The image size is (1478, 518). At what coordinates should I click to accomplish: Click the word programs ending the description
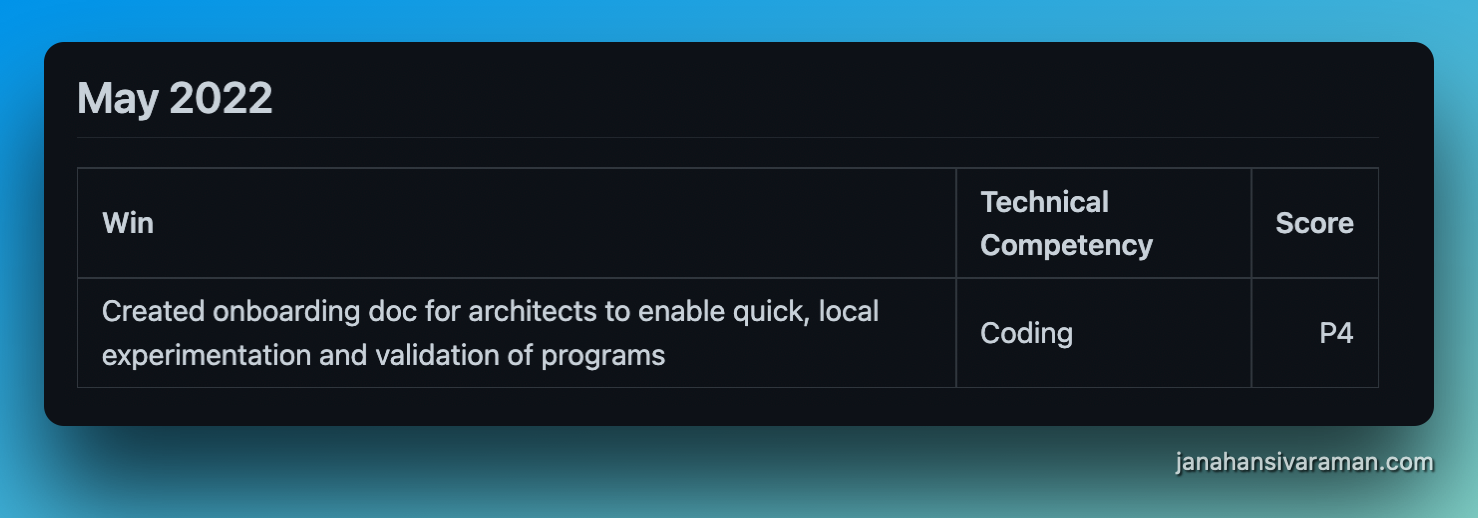coord(603,356)
